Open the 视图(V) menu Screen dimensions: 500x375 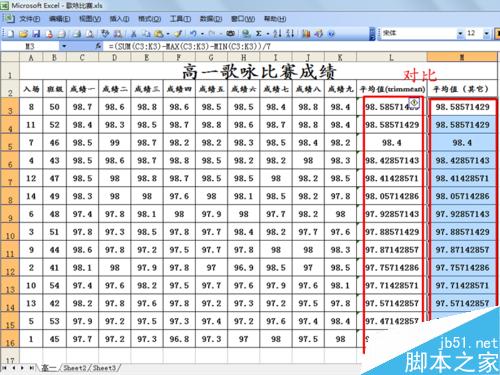[x=90, y=19]
